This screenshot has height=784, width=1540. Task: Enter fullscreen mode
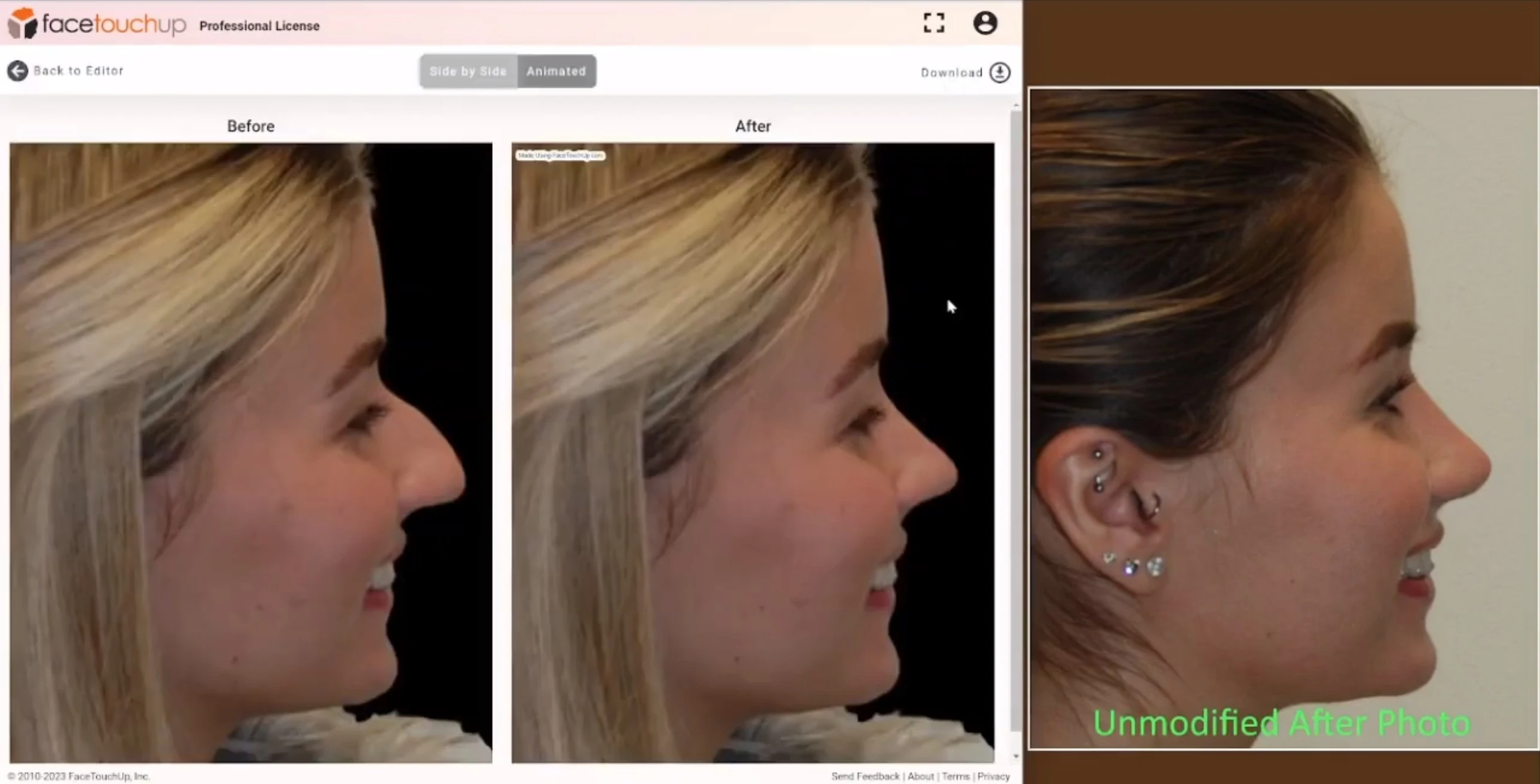click(933, 23)
